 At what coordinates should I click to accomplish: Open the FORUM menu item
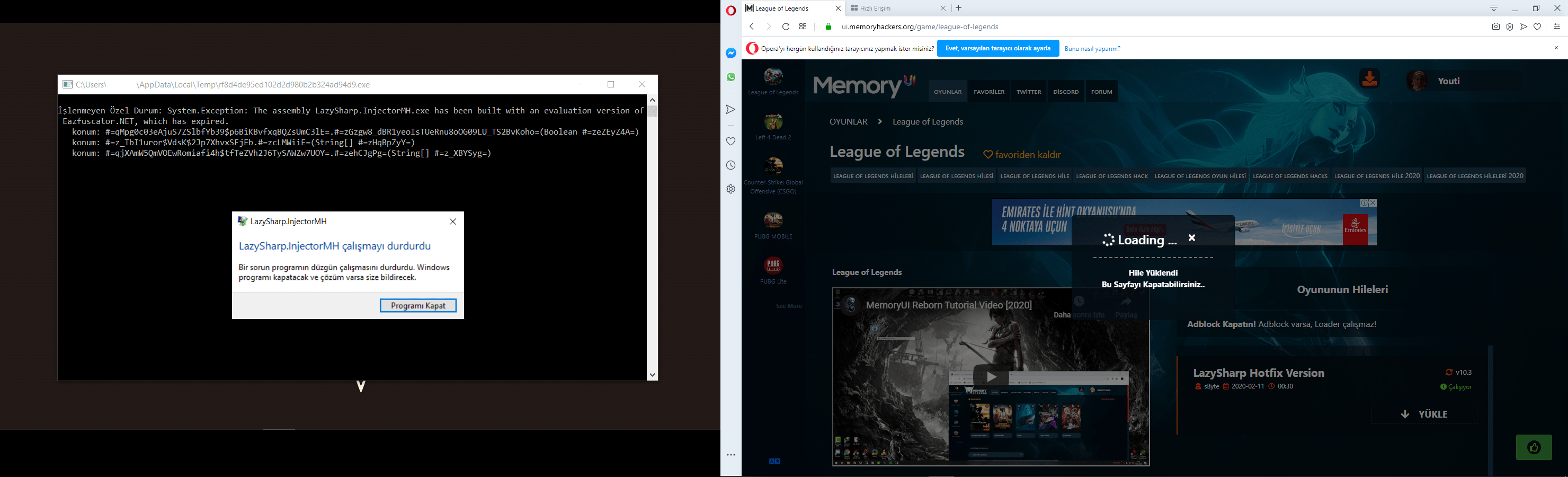[1102, 92]
